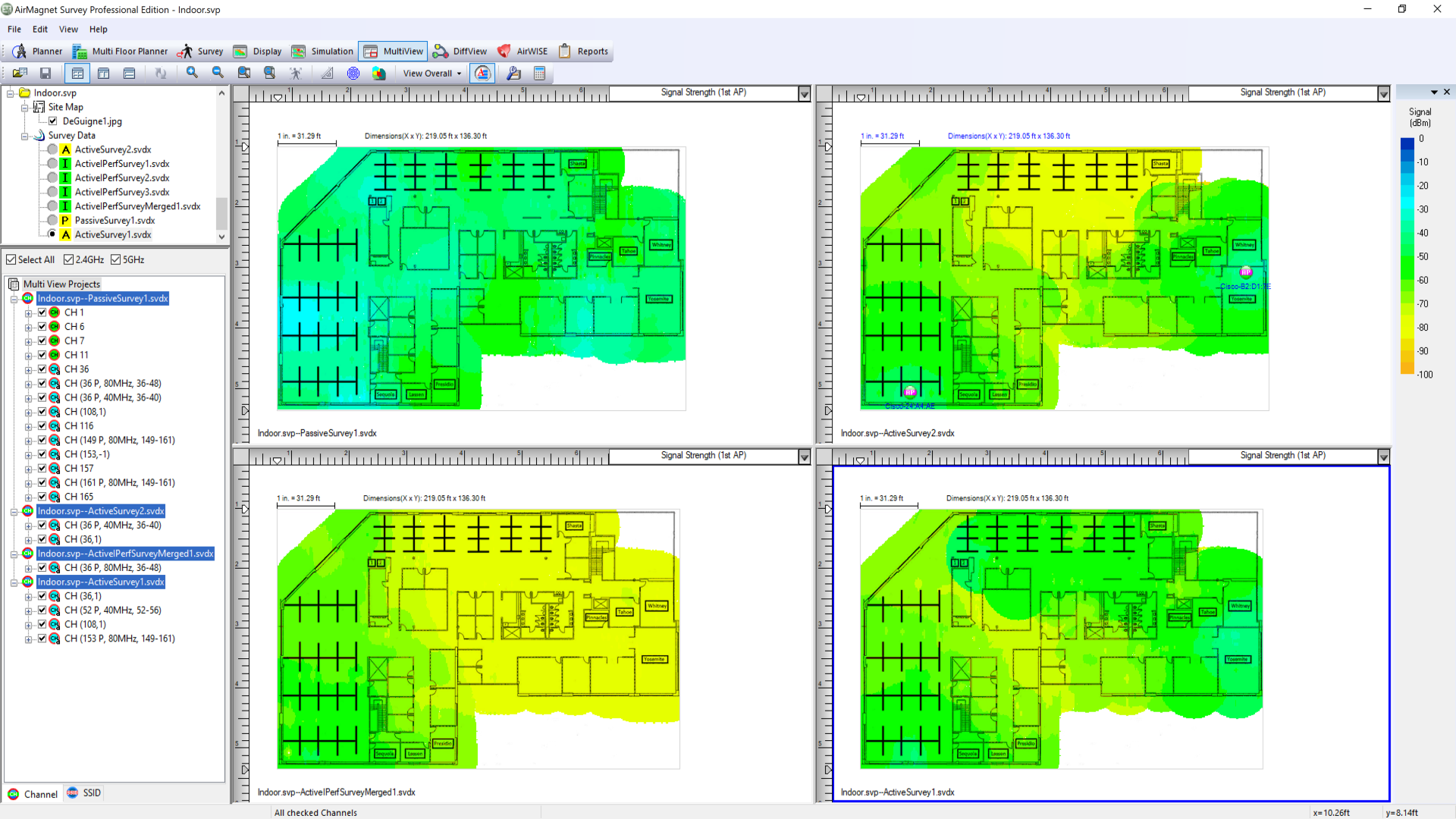
Task: Collapse the Indoor.svp--ActiveSurvey1.svdx project node
Action: [14, 582]
